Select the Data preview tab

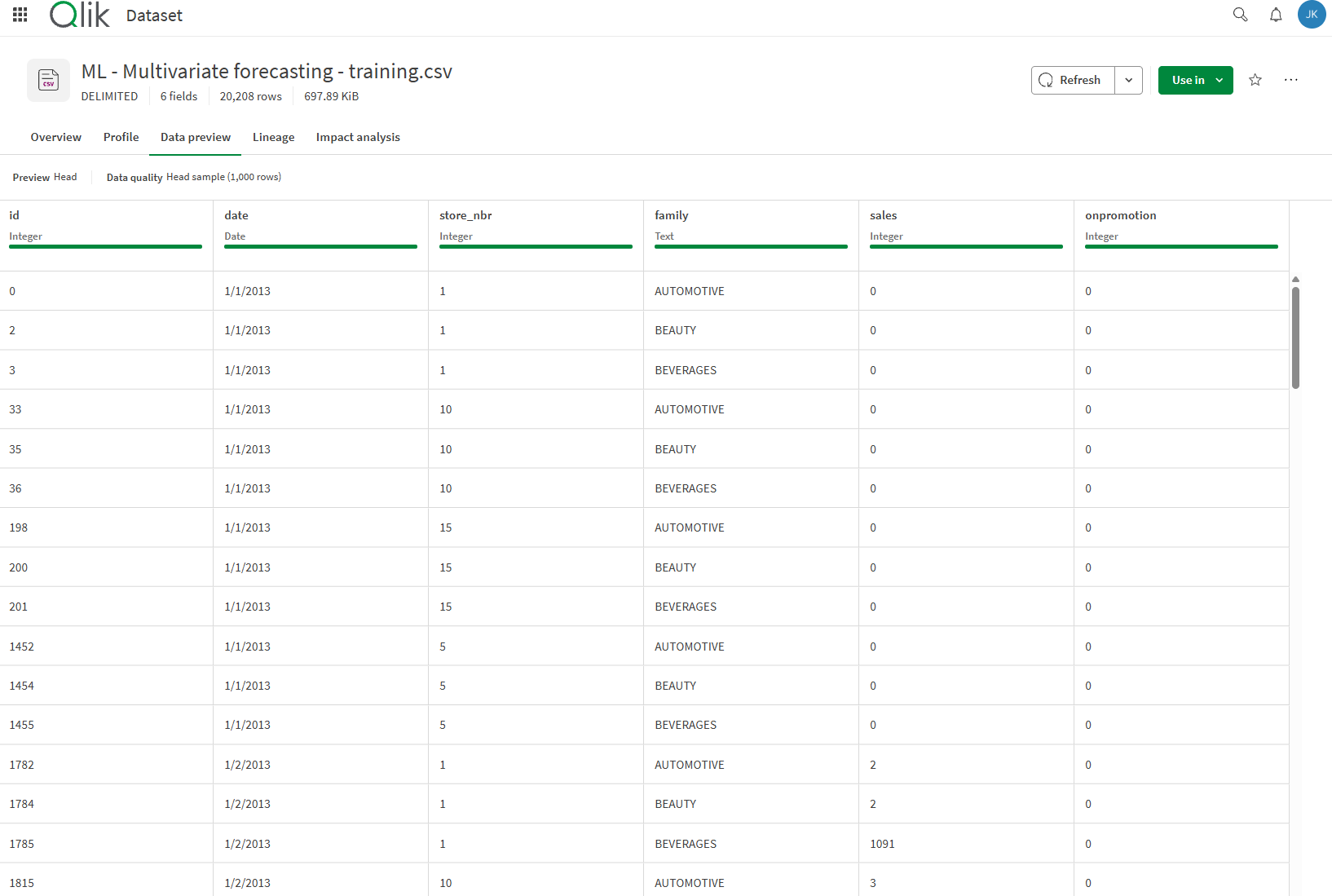(x=196, y=137)
